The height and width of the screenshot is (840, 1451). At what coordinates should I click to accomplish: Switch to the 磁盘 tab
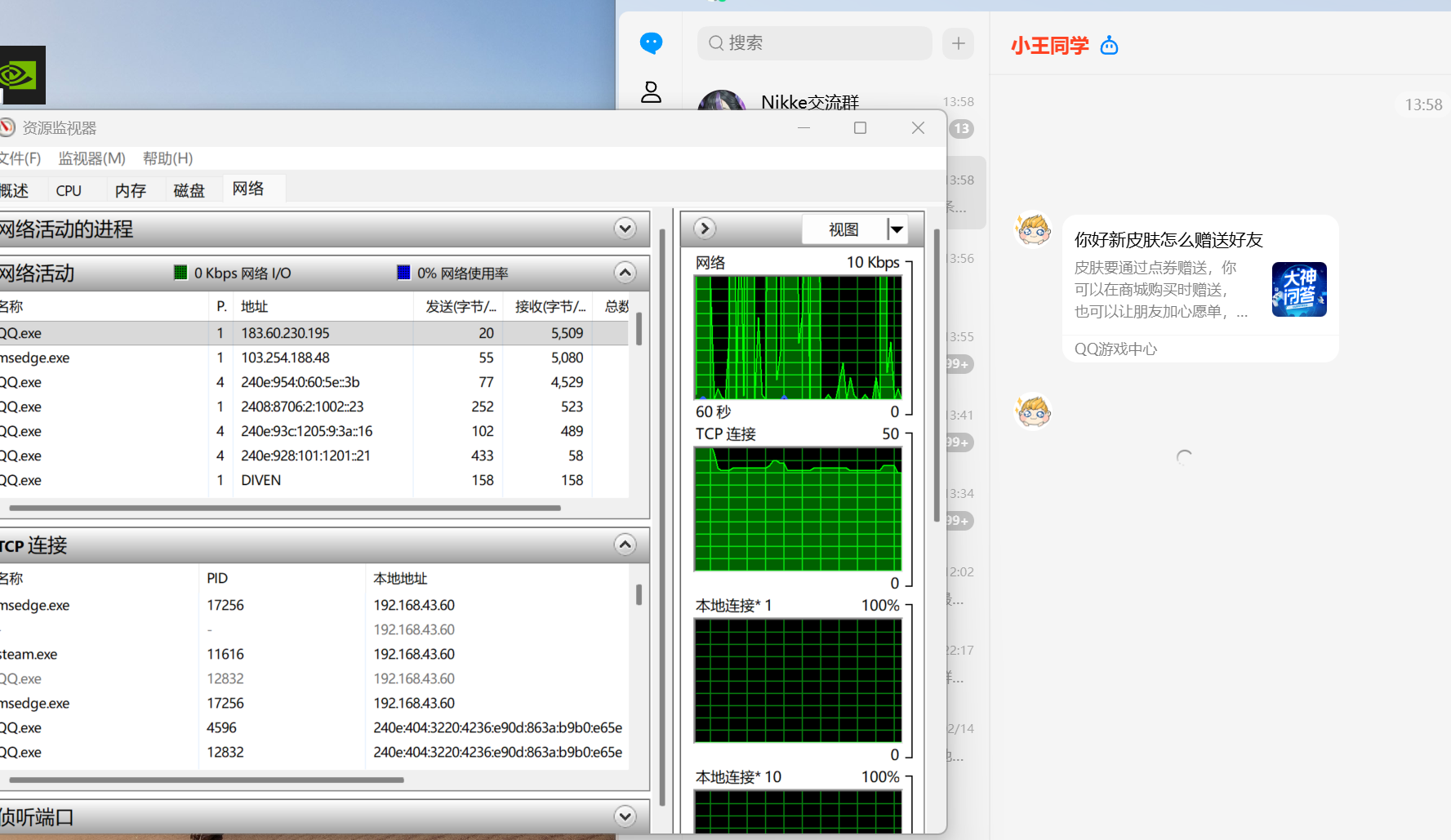189,190
